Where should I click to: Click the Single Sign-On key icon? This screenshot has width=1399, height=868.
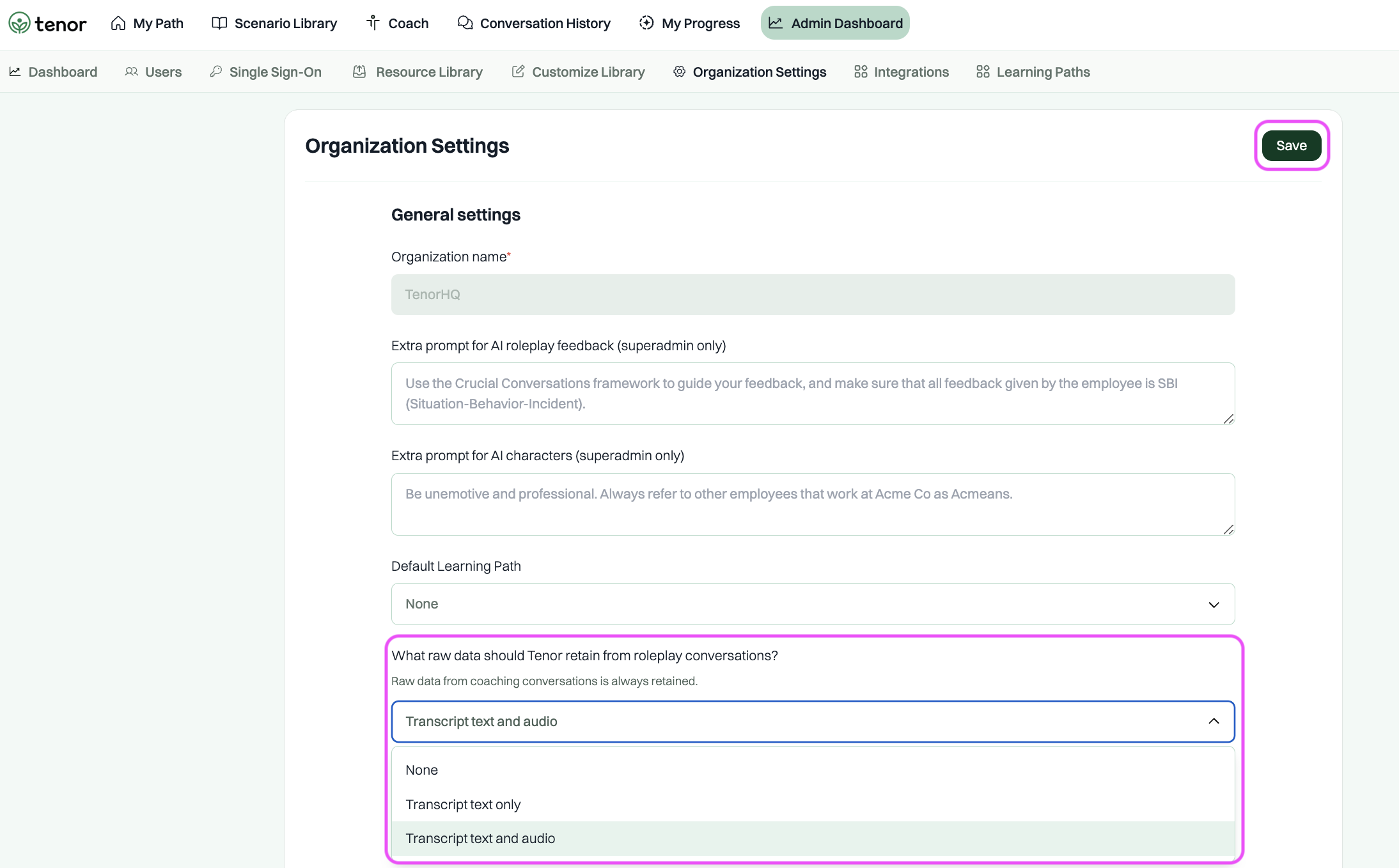click(x=216, y=72)
